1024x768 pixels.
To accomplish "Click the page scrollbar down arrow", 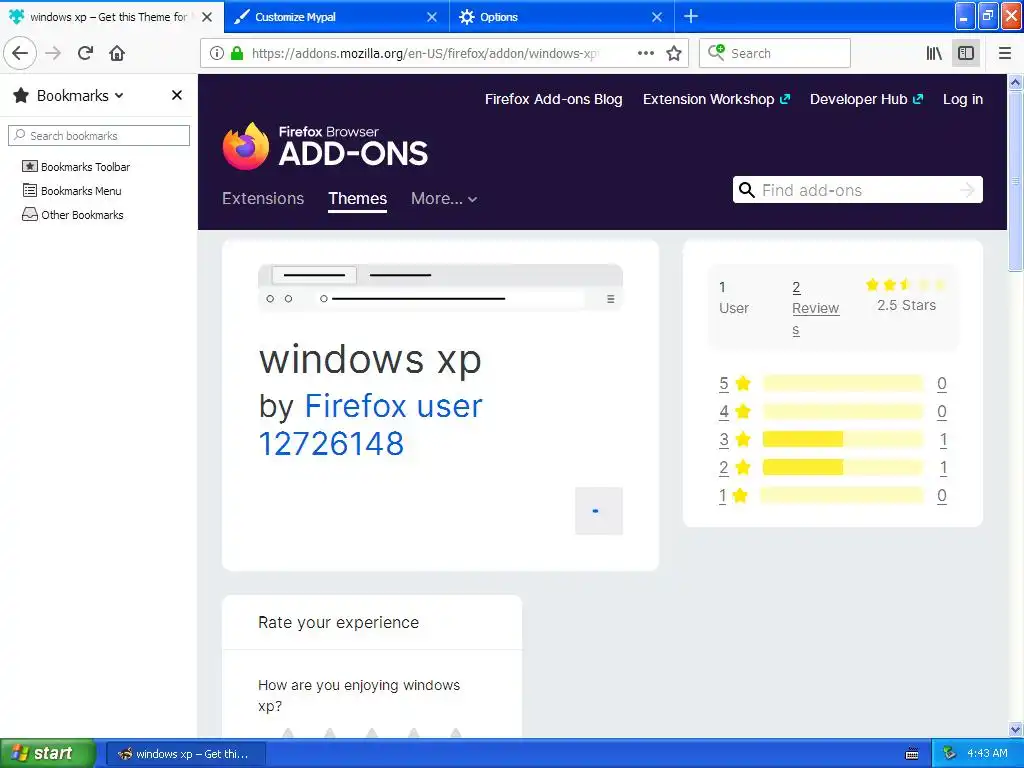I will pyautogui.click(x=1016, y=729).
